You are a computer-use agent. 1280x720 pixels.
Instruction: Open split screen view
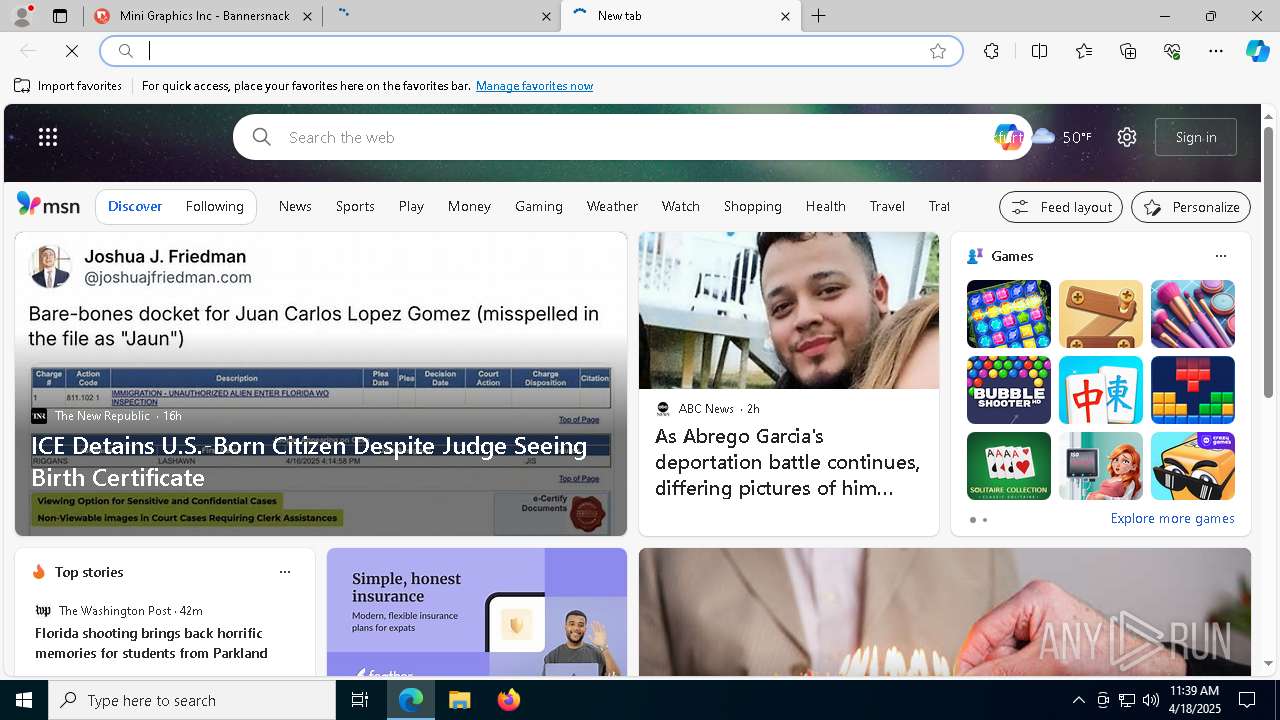click(x=1039, y=51)
